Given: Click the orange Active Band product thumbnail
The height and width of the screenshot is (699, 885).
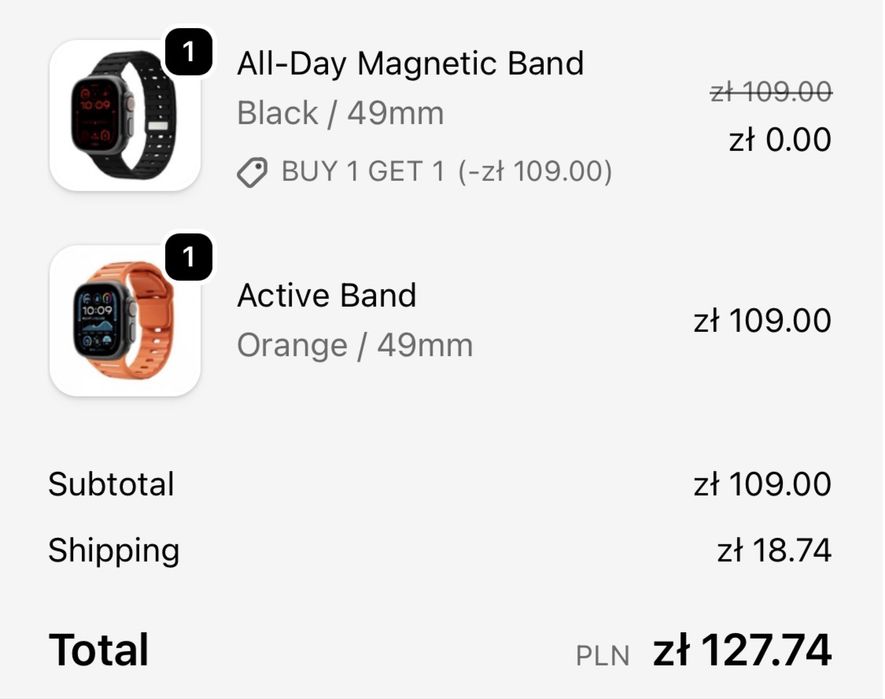Looking at the screenshot, I should [123, 322].
